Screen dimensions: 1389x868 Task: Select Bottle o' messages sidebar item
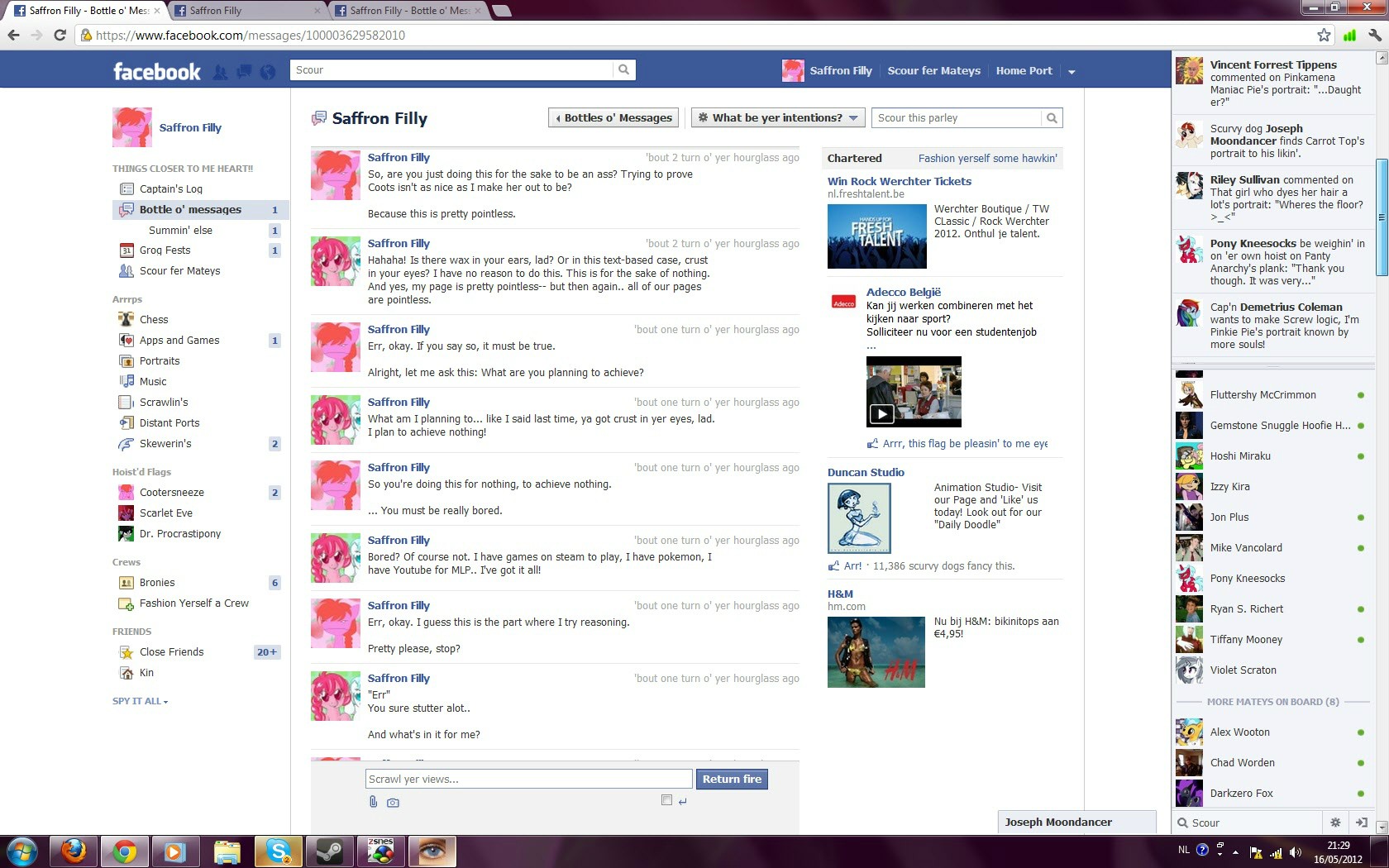coord(200,209)
